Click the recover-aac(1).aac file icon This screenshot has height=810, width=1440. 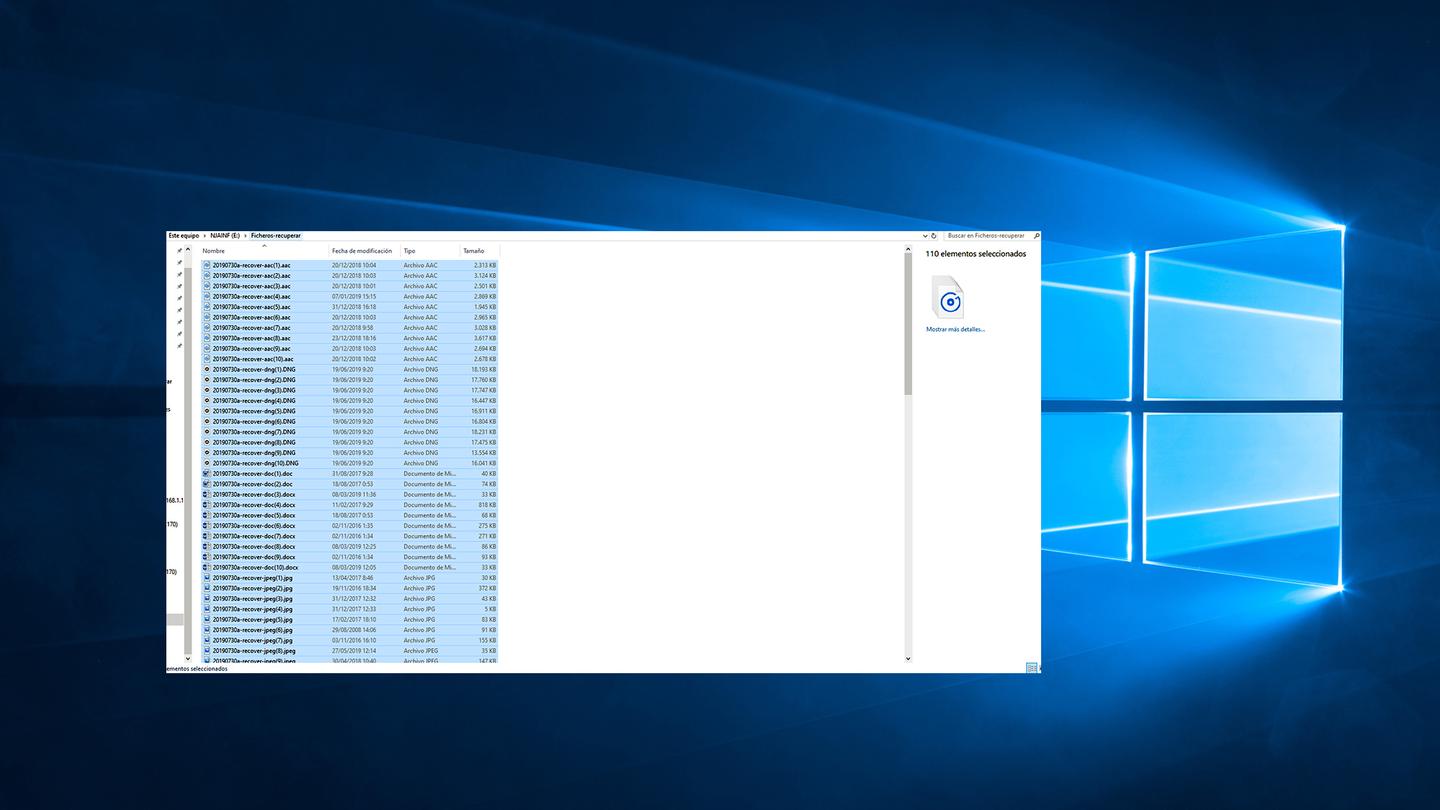pos(207,265)
